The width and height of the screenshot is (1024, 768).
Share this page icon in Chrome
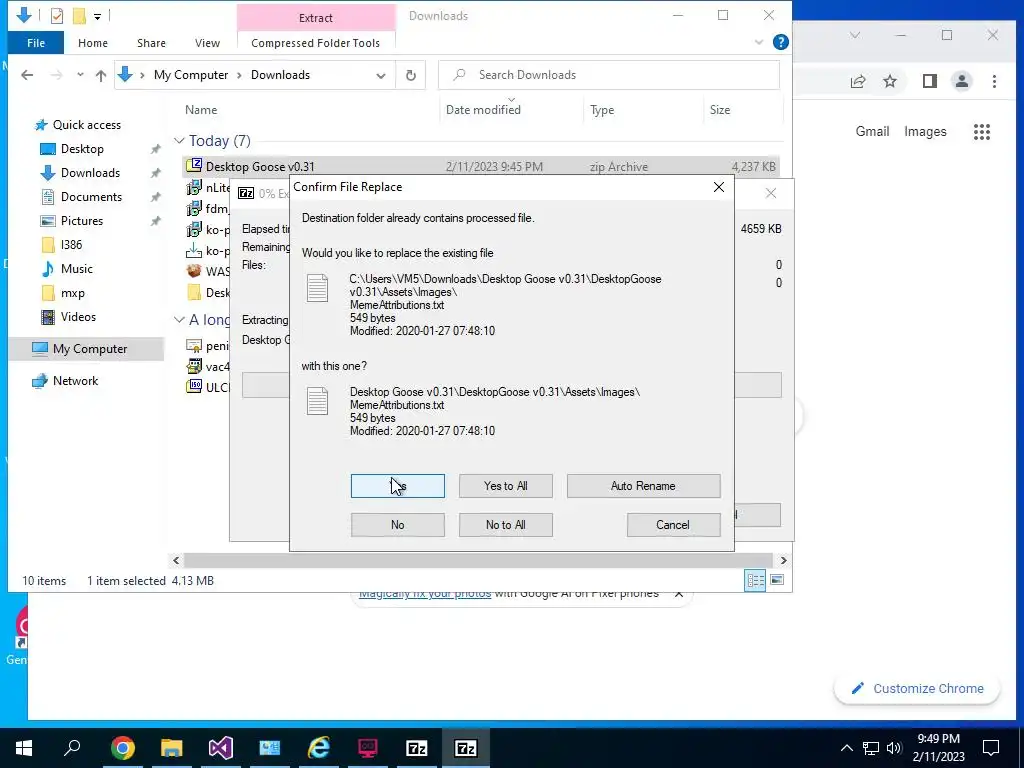pyautogui.click(x=857, y=82)
